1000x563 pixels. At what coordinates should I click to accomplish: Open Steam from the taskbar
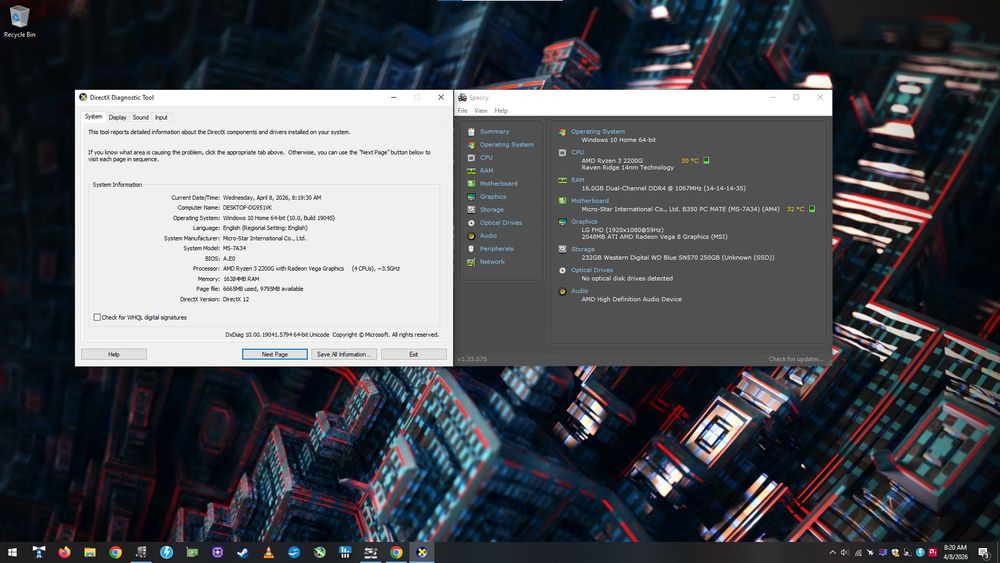point(243,552)
